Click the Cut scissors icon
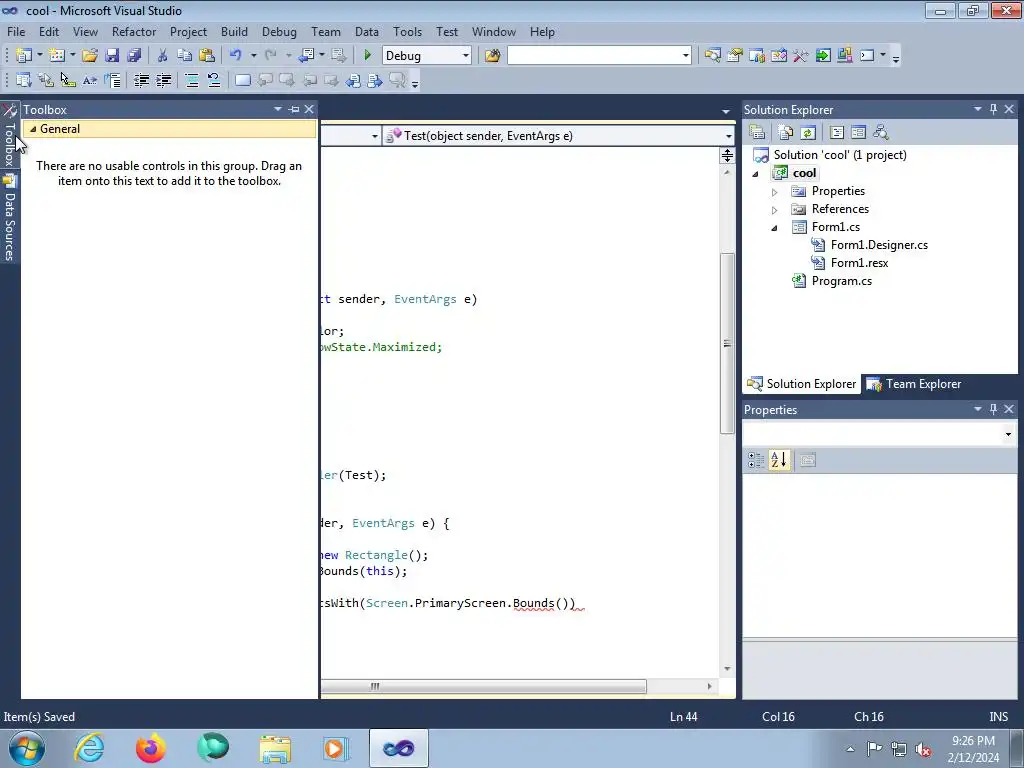This screenshot has height=768, width=1024. pos(163,56)
